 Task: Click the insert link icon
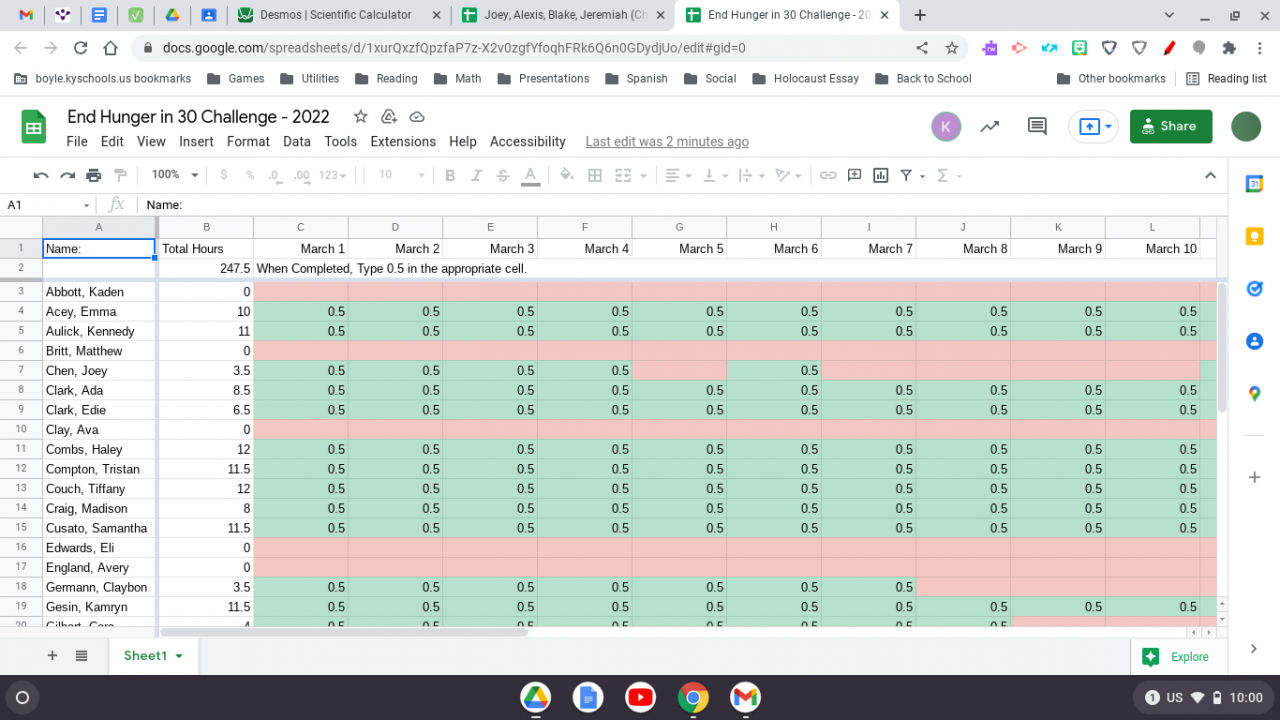tap(828, 175)
